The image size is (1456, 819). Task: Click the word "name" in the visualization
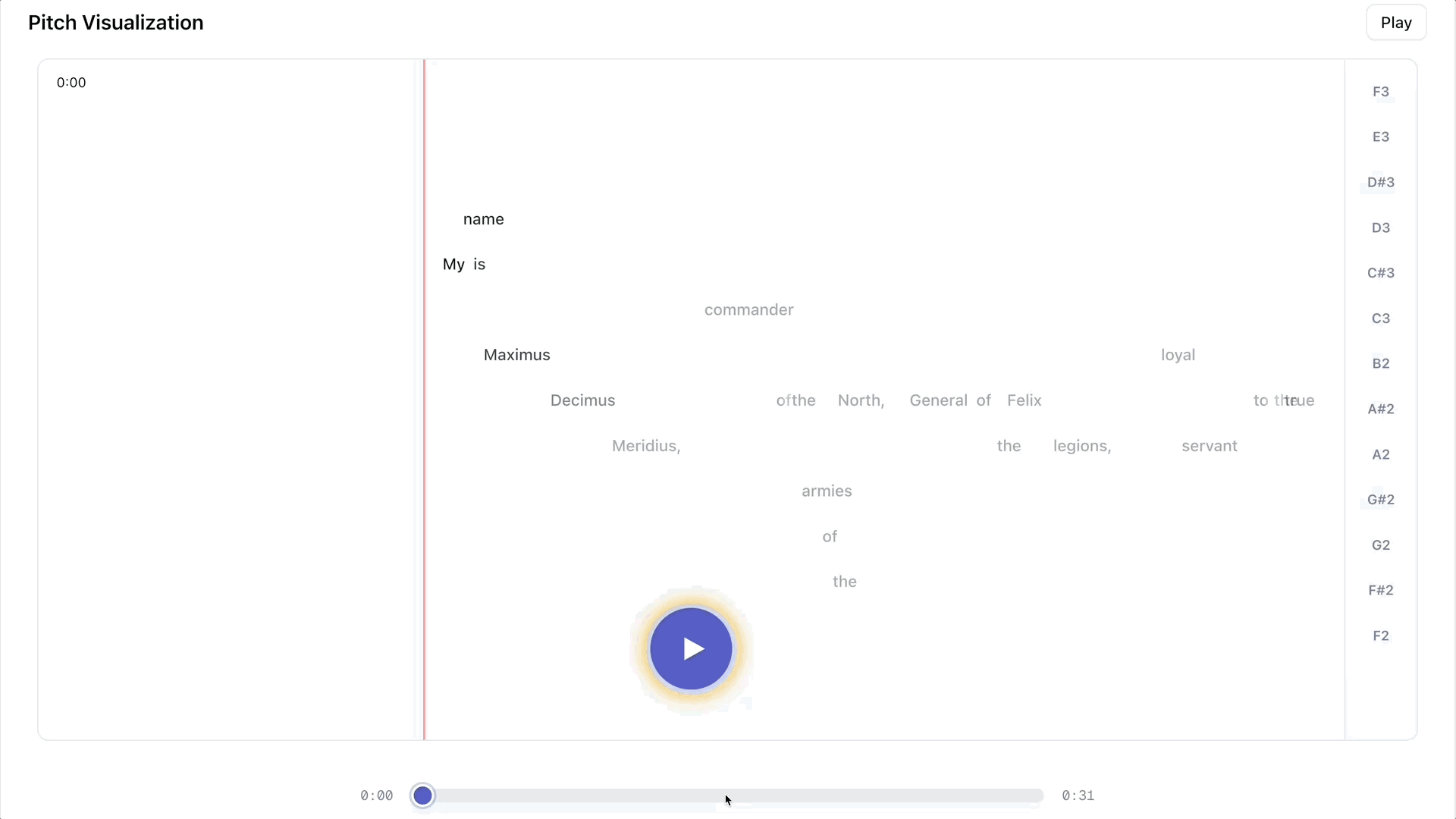point(484,219)
